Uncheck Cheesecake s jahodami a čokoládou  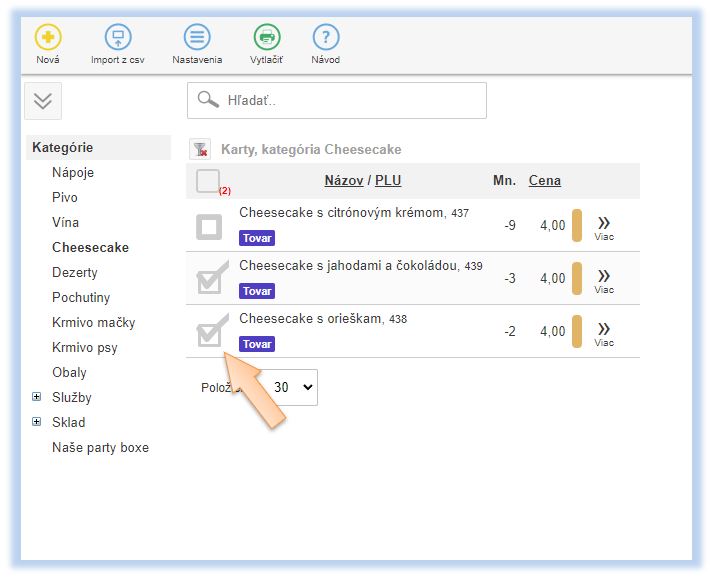pos(209,280)
